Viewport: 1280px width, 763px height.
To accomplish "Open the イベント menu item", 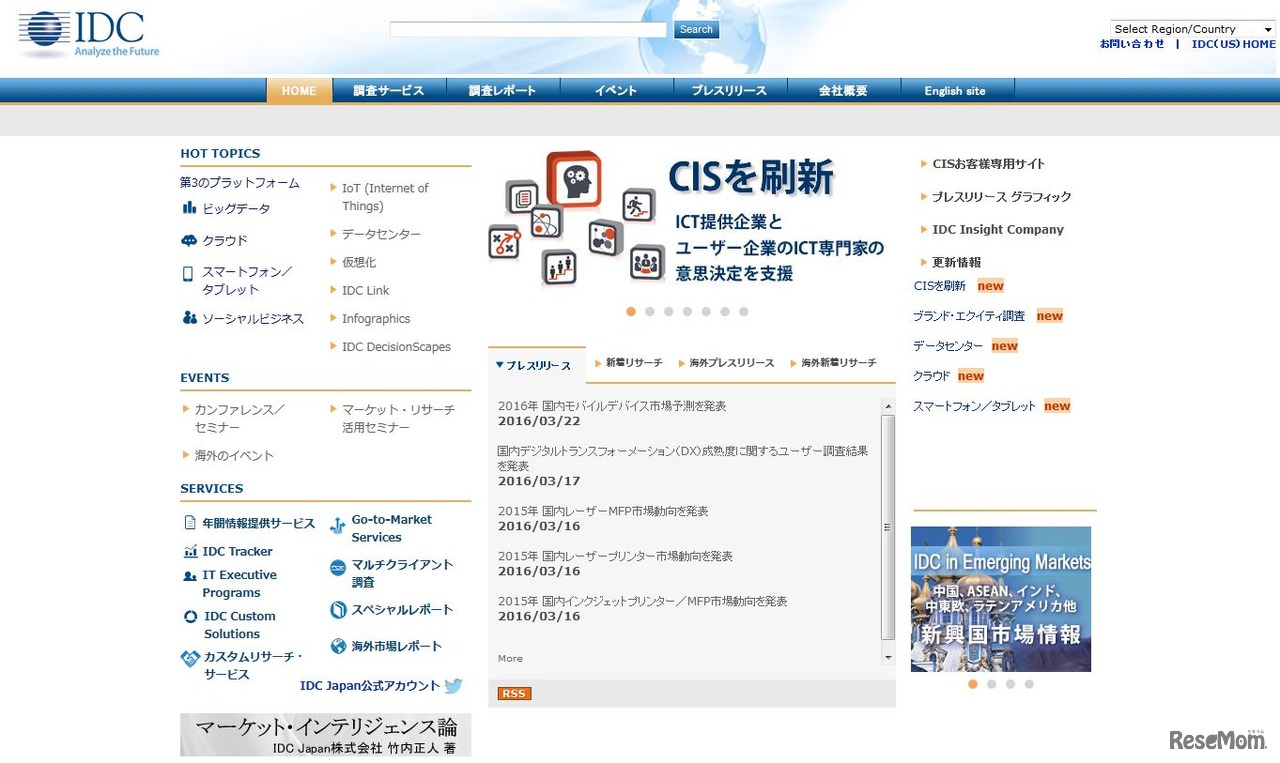I will 615,90.
